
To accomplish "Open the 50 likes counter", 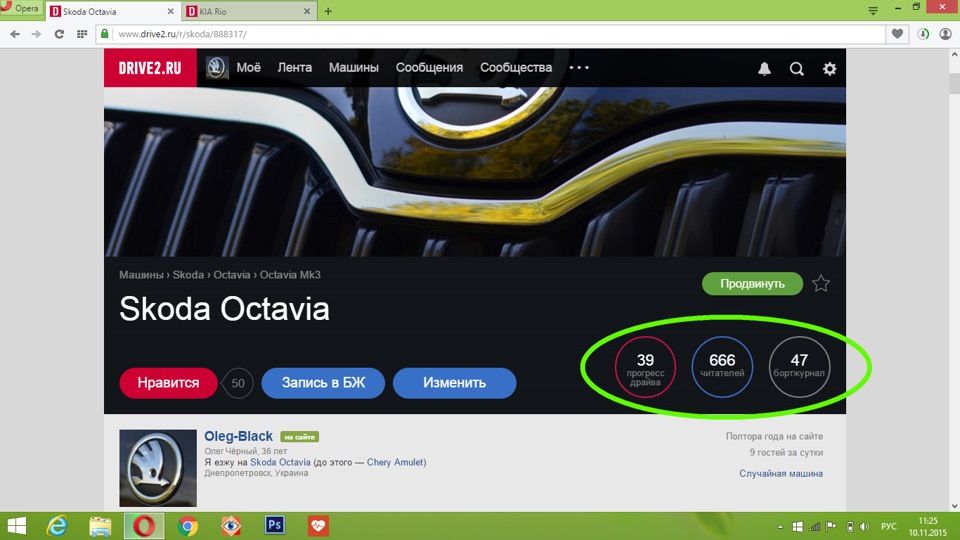I will point(238,383).
